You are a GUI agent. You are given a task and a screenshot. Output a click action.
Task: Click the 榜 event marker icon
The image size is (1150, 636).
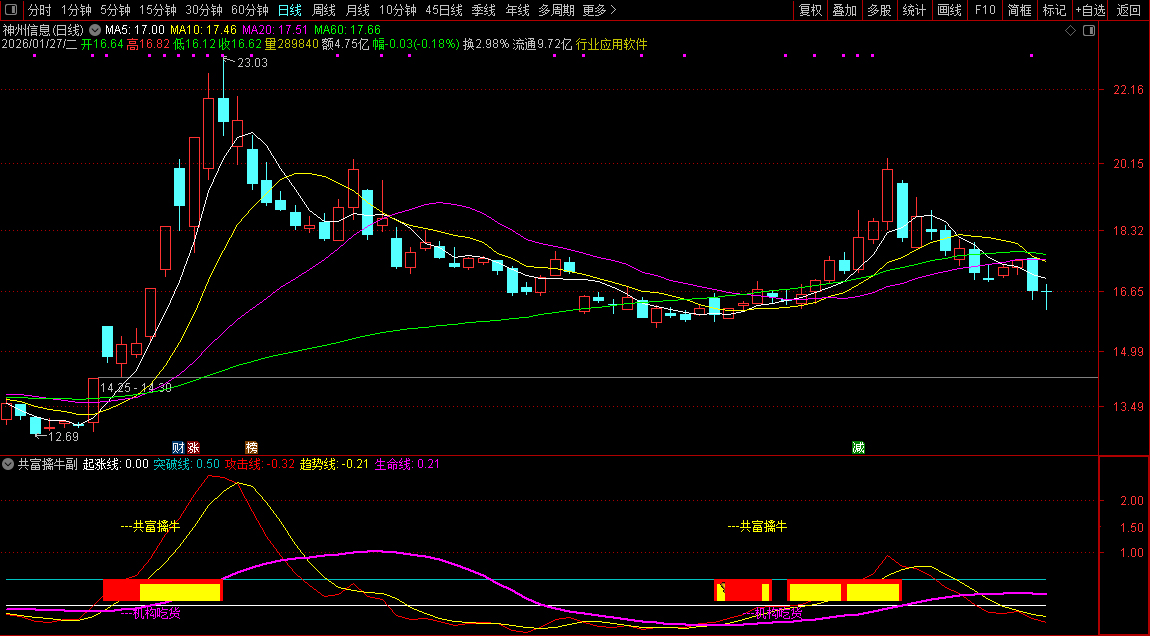tap(251, 447)
